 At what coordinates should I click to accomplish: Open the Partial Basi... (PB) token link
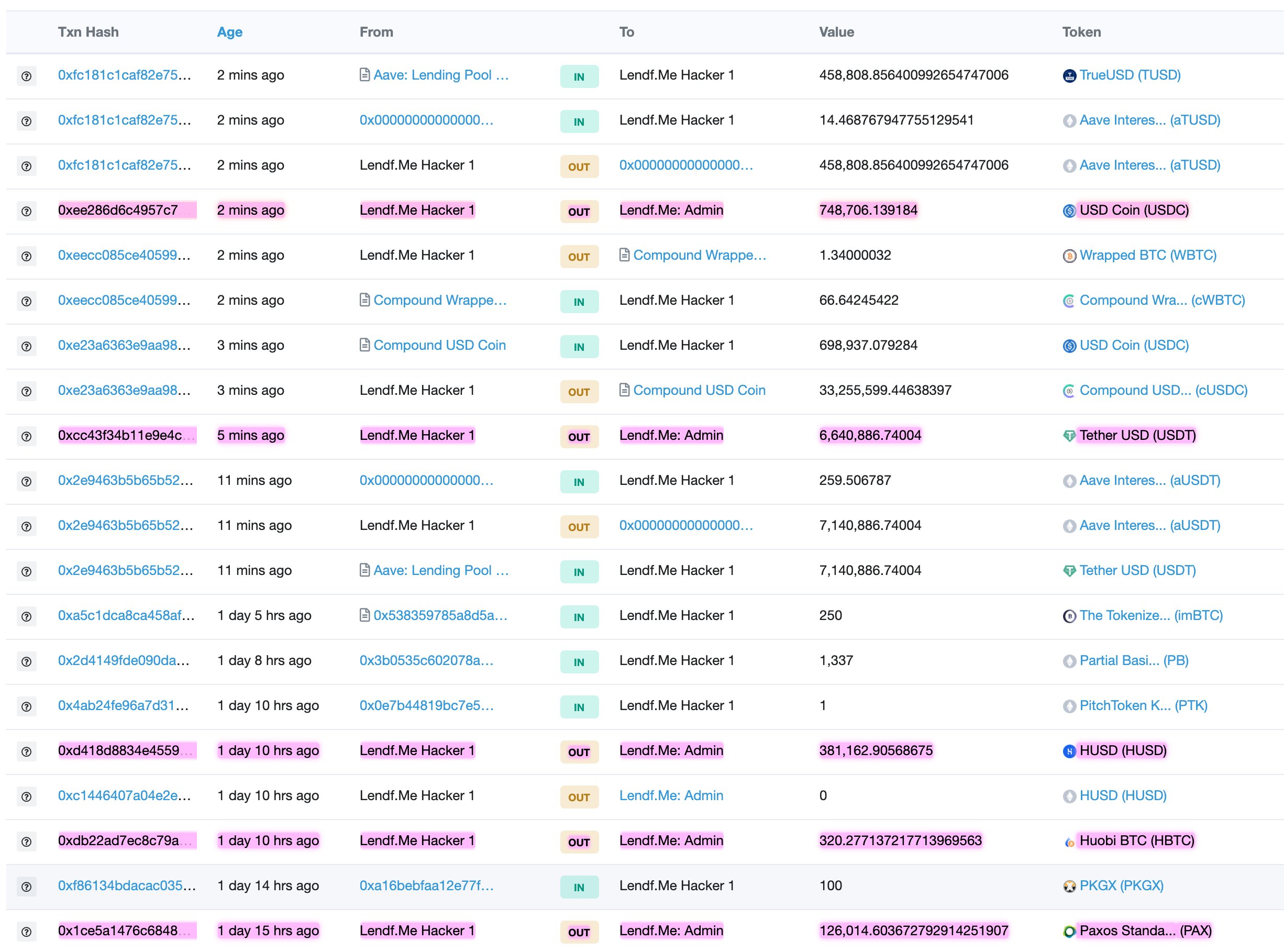click(x=1133, y=660)
